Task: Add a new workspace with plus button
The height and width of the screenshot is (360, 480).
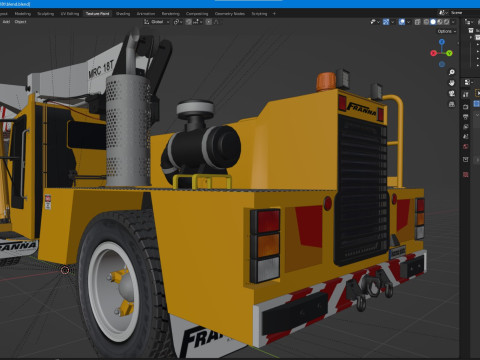Action: (274, 14)
